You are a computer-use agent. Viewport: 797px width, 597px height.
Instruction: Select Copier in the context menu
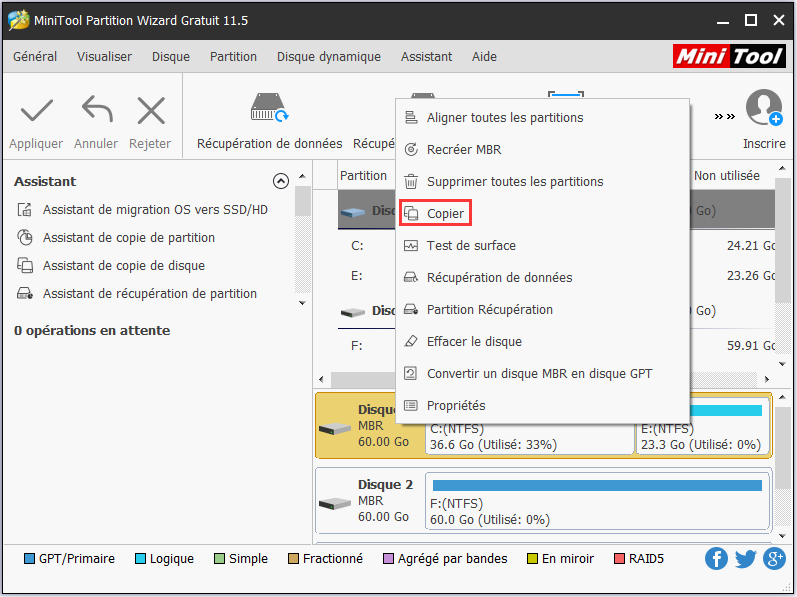(445, 214)
